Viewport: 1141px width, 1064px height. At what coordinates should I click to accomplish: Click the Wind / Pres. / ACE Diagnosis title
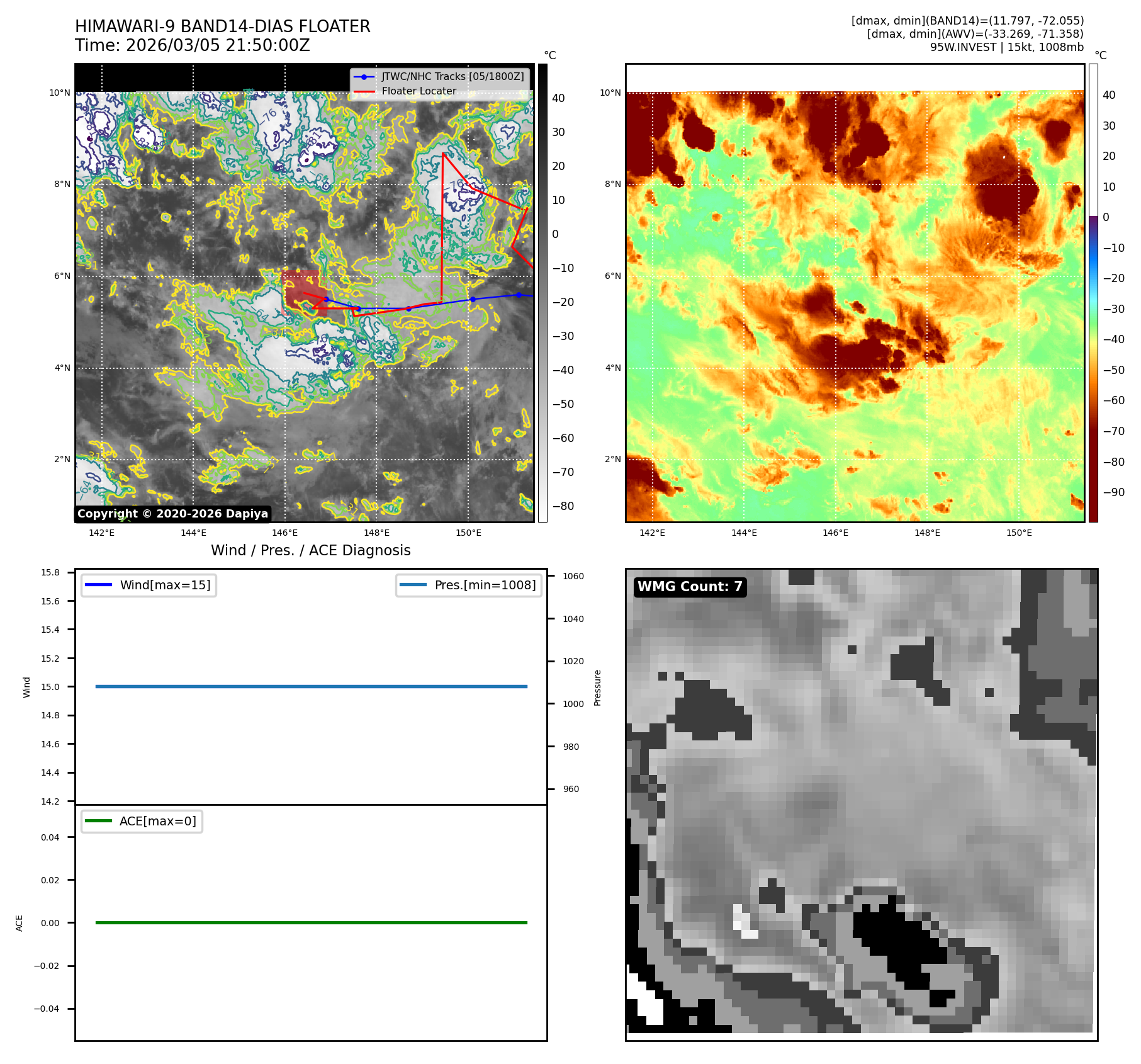(310, 550)
